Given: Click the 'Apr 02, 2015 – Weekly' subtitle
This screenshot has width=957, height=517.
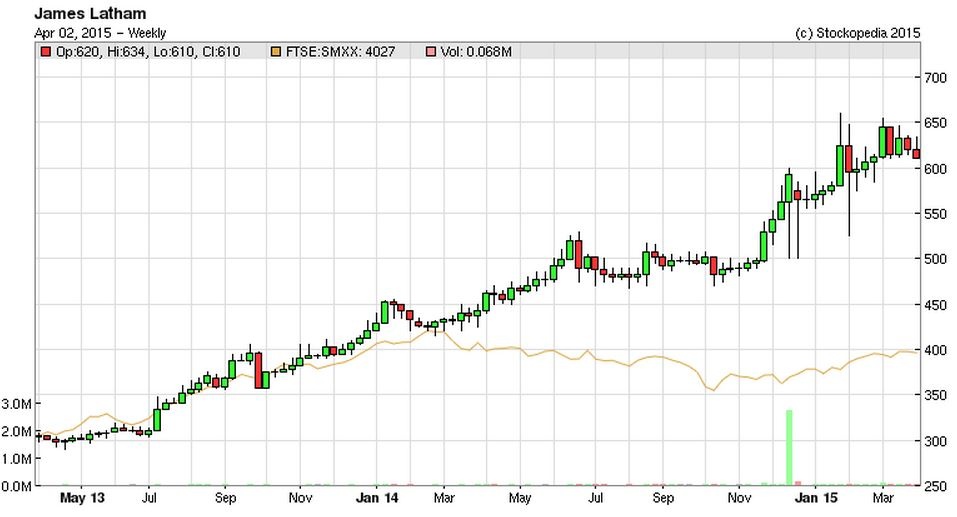Looking at the screenshot, I should pyautogui.click(x=100, y=33).
